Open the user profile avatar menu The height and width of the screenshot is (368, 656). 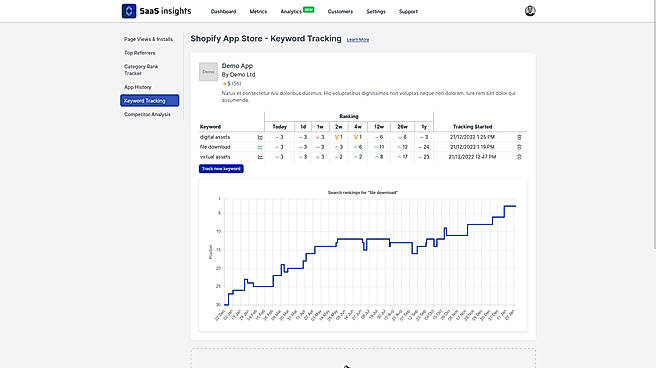[530, 11]
